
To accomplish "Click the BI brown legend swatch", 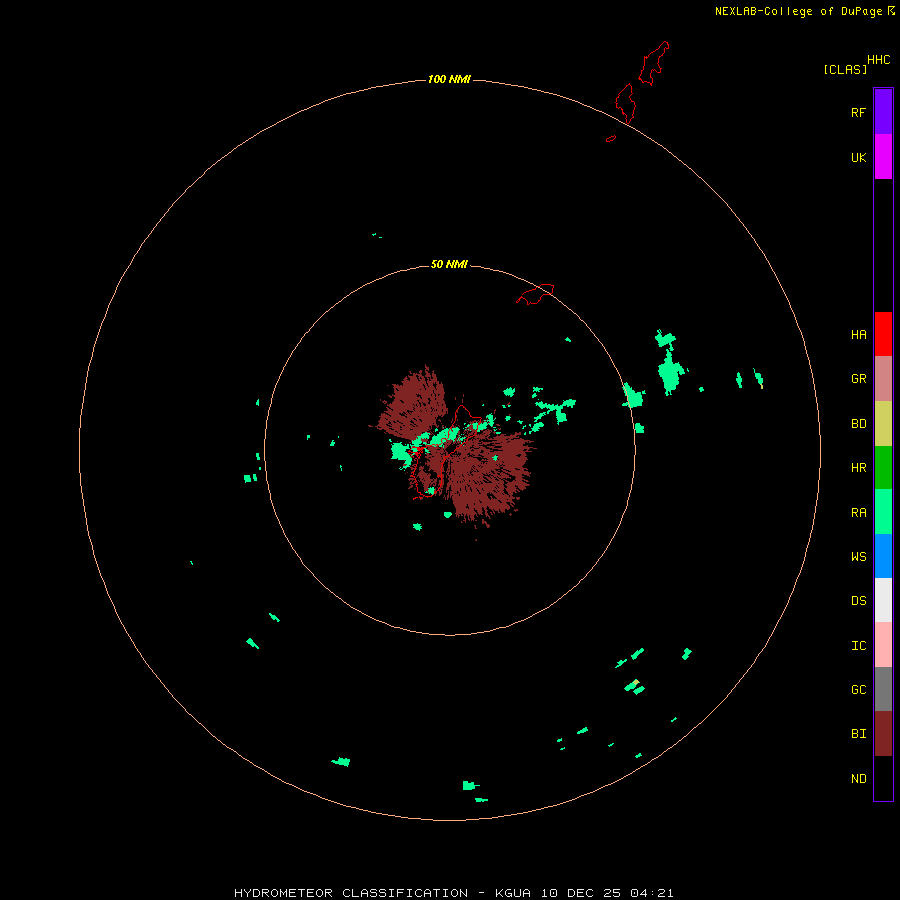I will pos(883,734).
